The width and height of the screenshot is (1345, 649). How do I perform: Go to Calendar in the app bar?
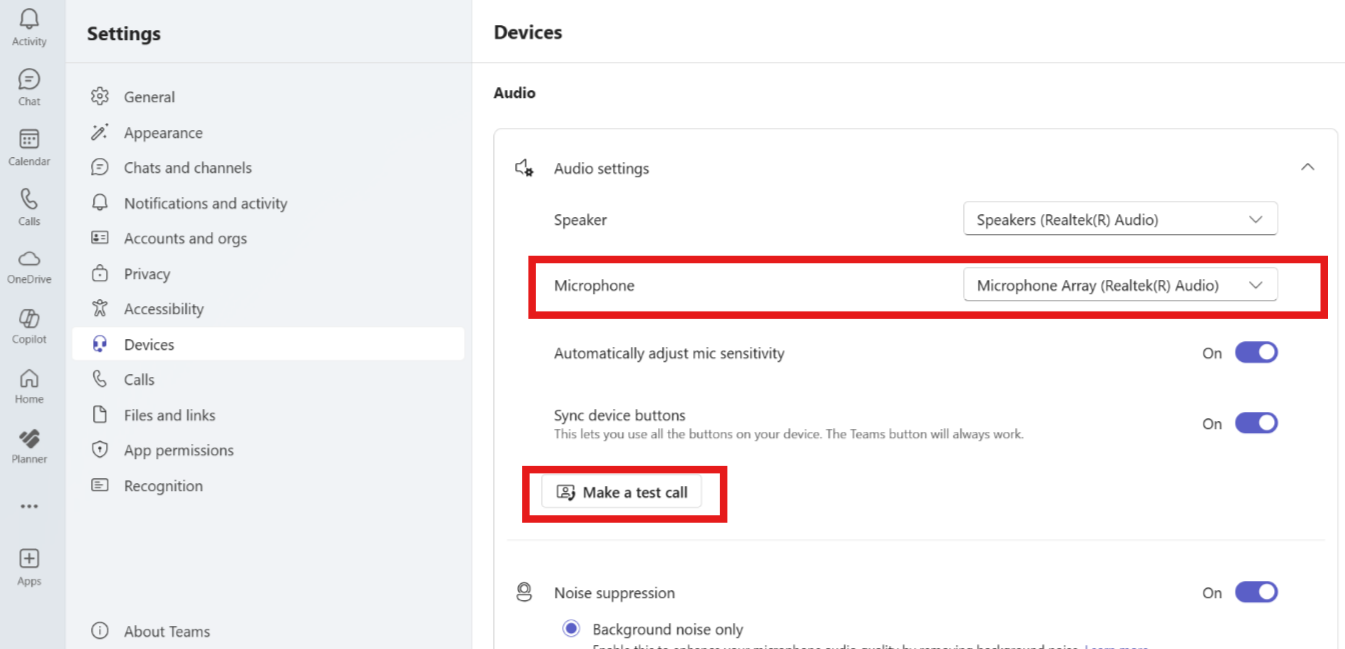click(x=29, y=140)
